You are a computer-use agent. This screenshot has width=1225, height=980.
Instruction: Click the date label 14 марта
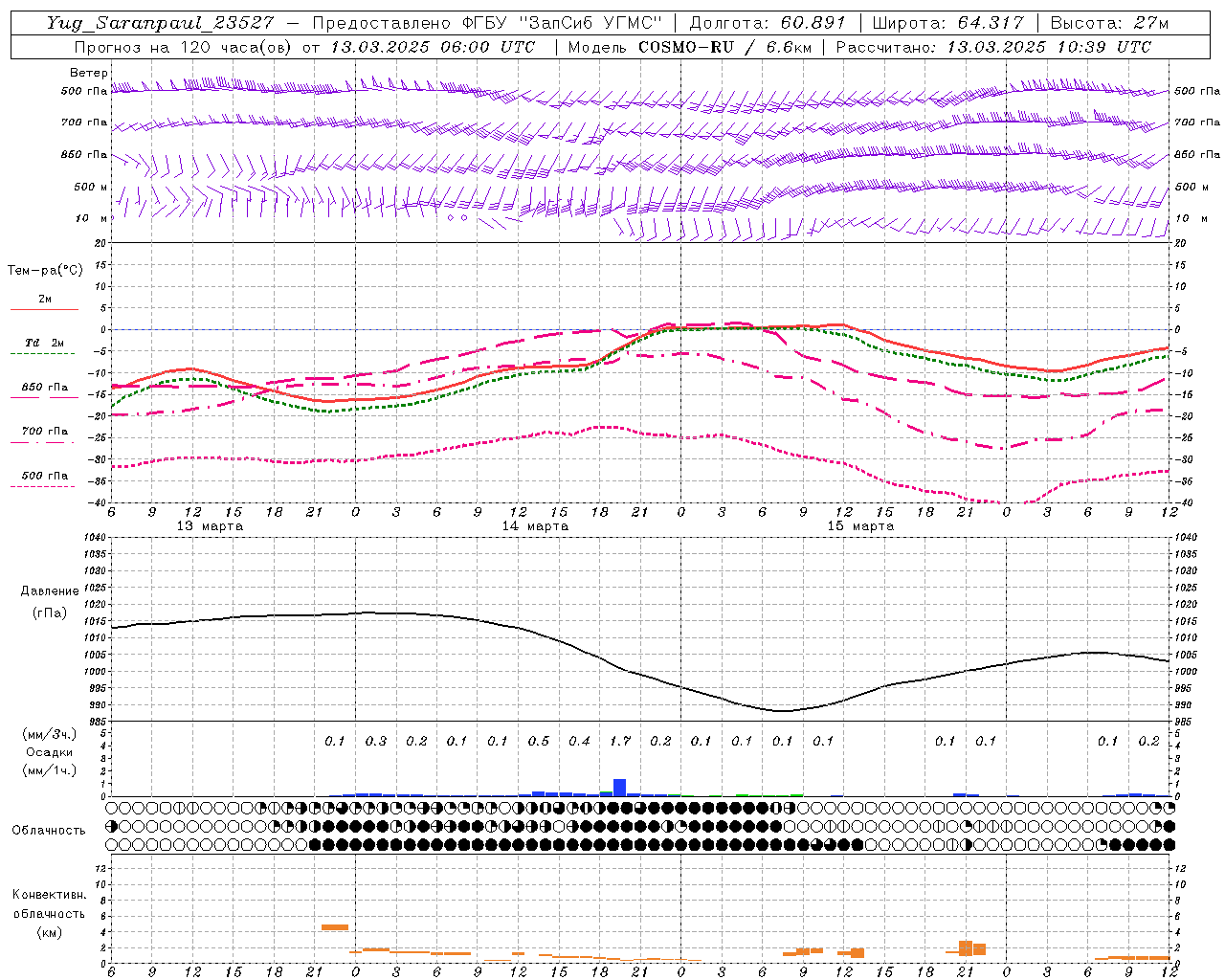click(535, 526)
